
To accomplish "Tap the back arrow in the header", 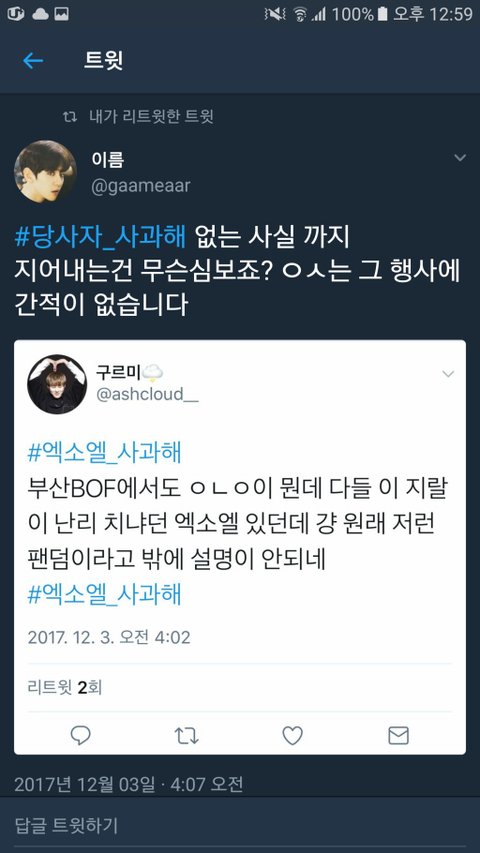I will 33,60.
